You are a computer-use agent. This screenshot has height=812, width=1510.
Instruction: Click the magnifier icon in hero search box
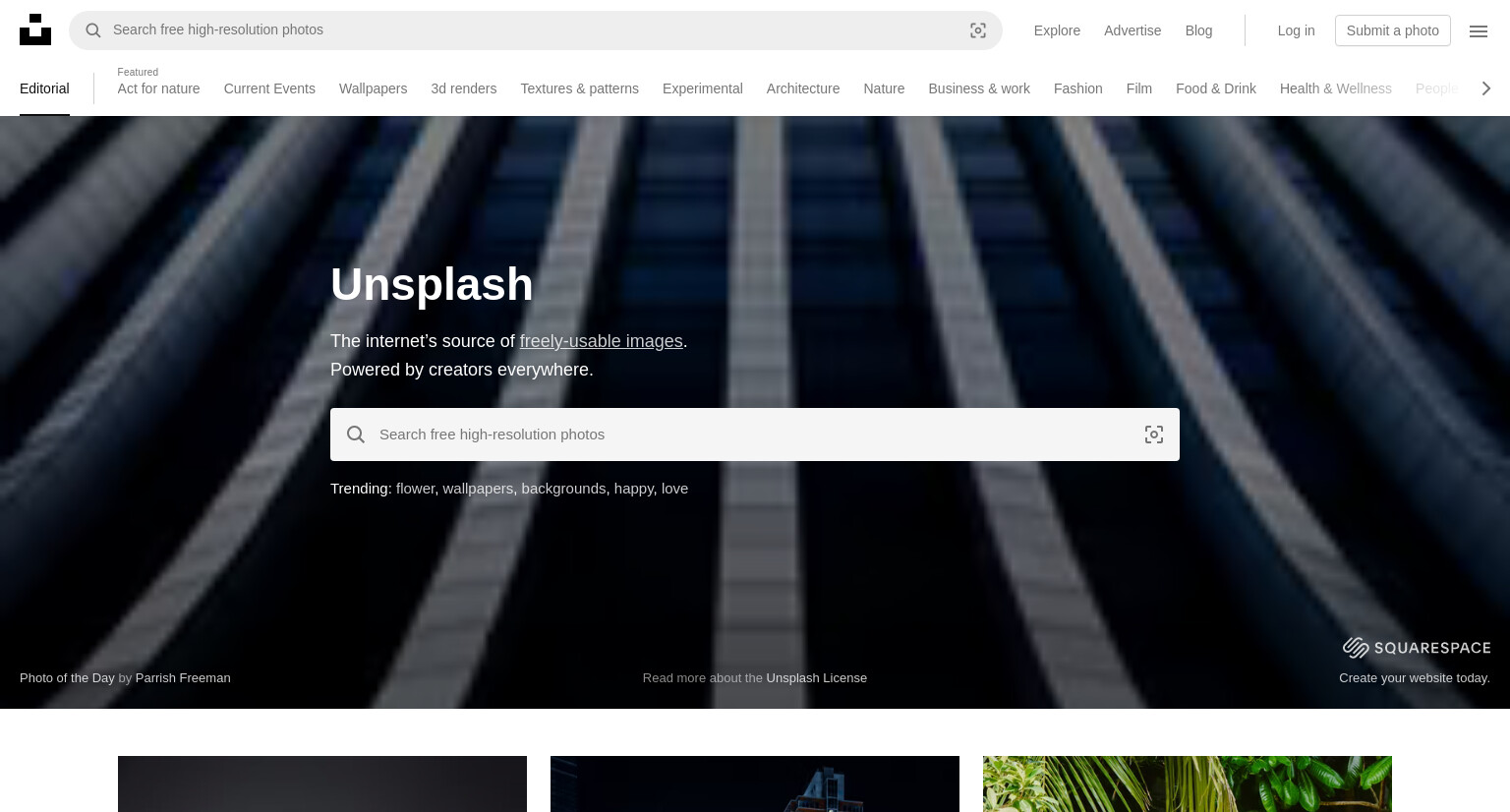tap(356, 435)
